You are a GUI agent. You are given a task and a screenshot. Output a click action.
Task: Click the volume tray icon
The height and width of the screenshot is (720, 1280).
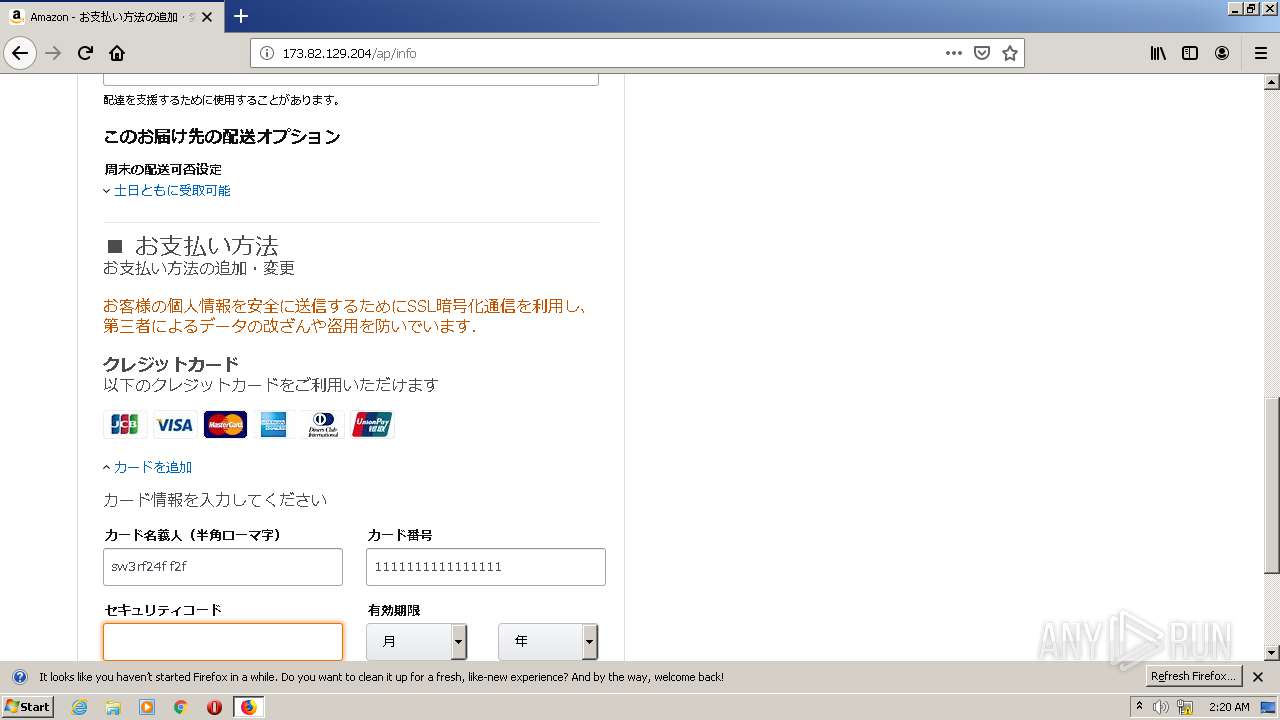coord(1161,707)
